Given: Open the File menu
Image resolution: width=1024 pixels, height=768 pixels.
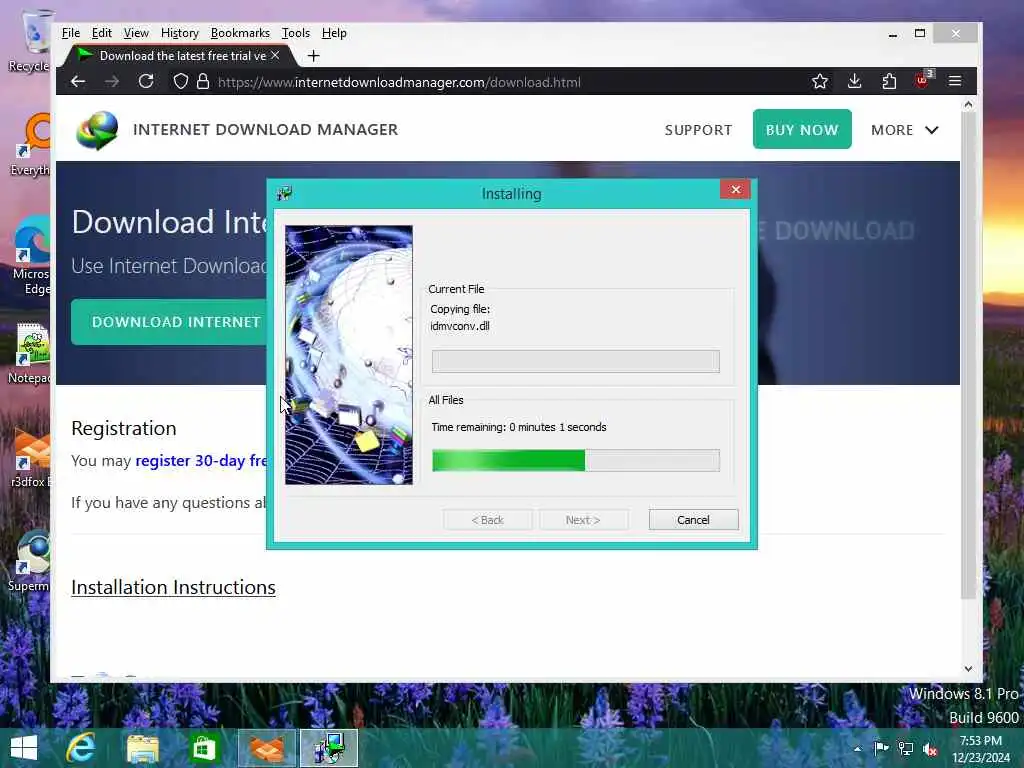Looking at the screenshot, I should [x=71, y=33].
